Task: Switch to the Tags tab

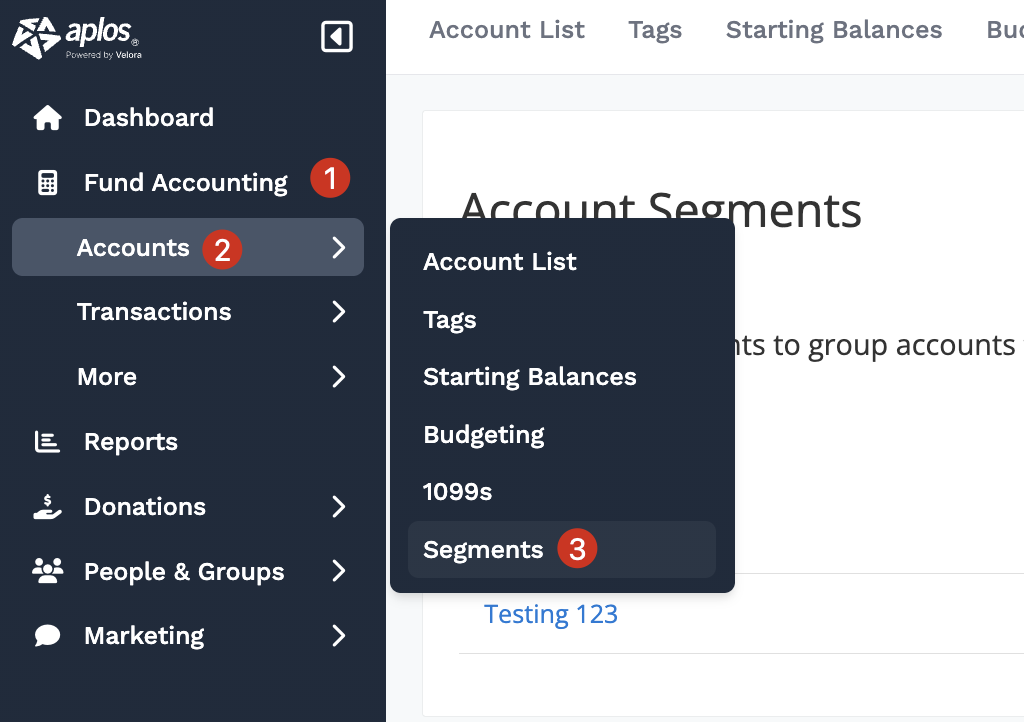Action: click(x=655, y=30)
